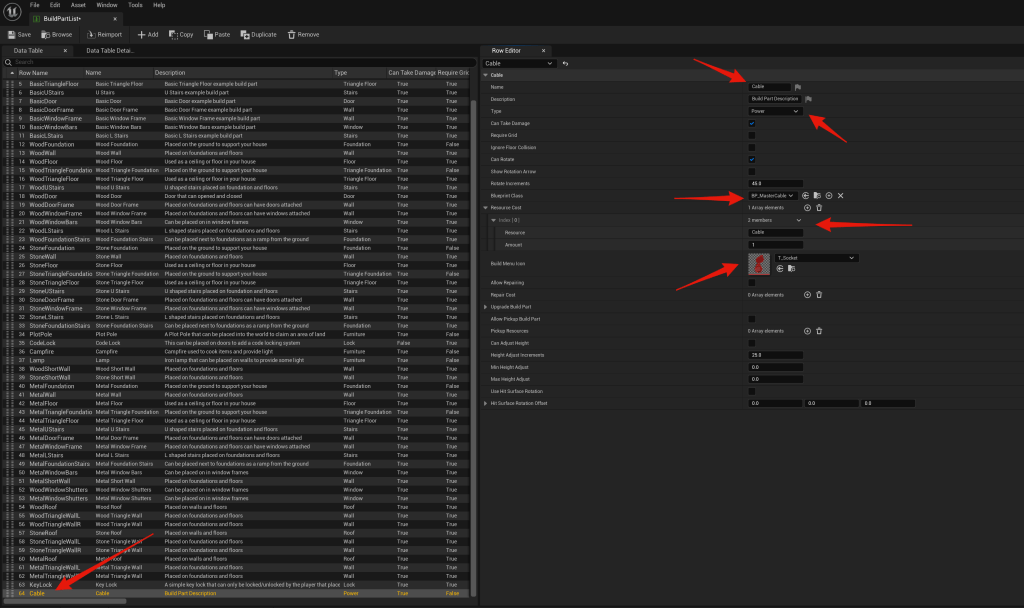Click the Rotate Increments value field
This screenshot has height=608, width=1024.
click(775, 183)
